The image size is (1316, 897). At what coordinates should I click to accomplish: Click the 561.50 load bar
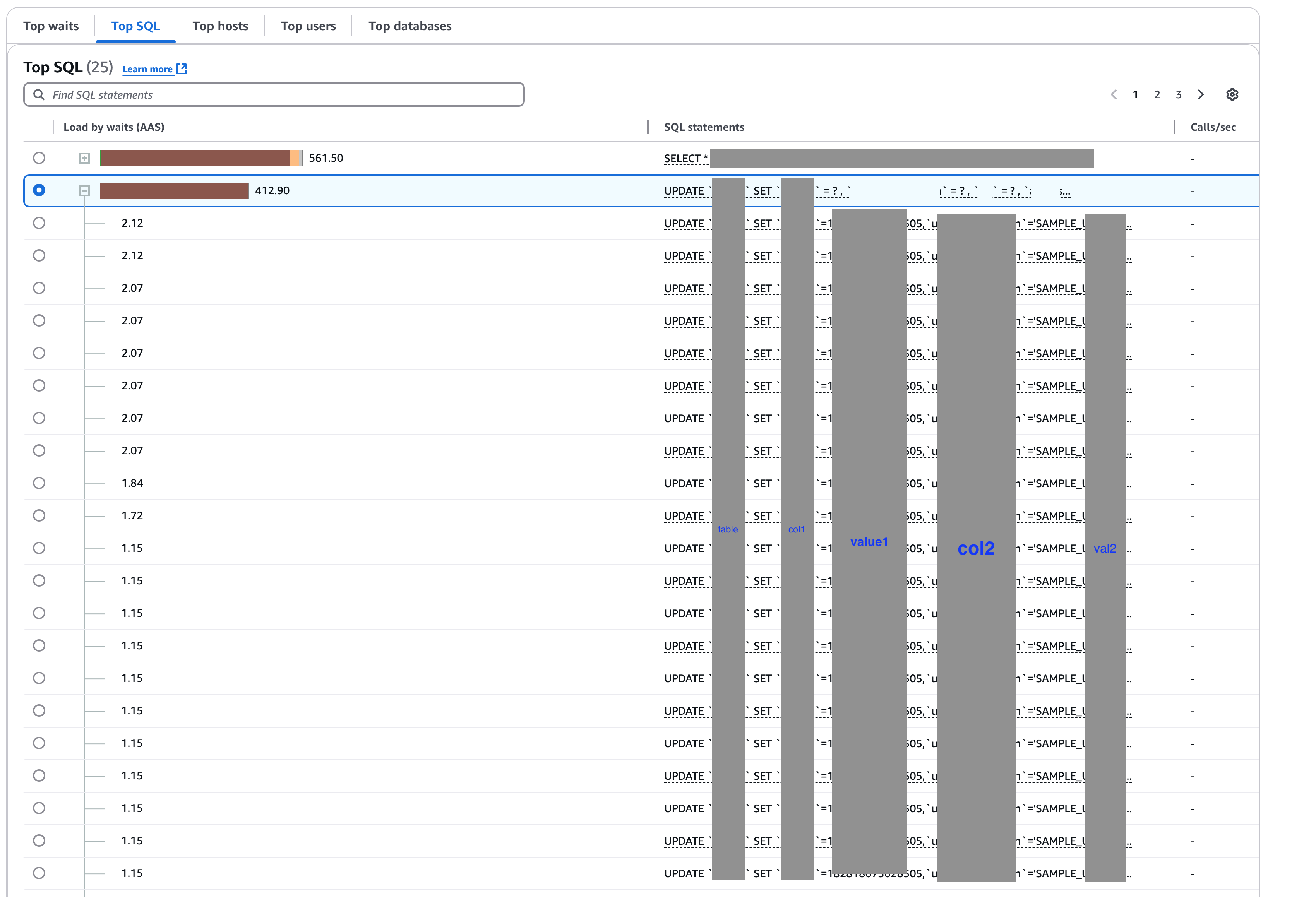201,158
